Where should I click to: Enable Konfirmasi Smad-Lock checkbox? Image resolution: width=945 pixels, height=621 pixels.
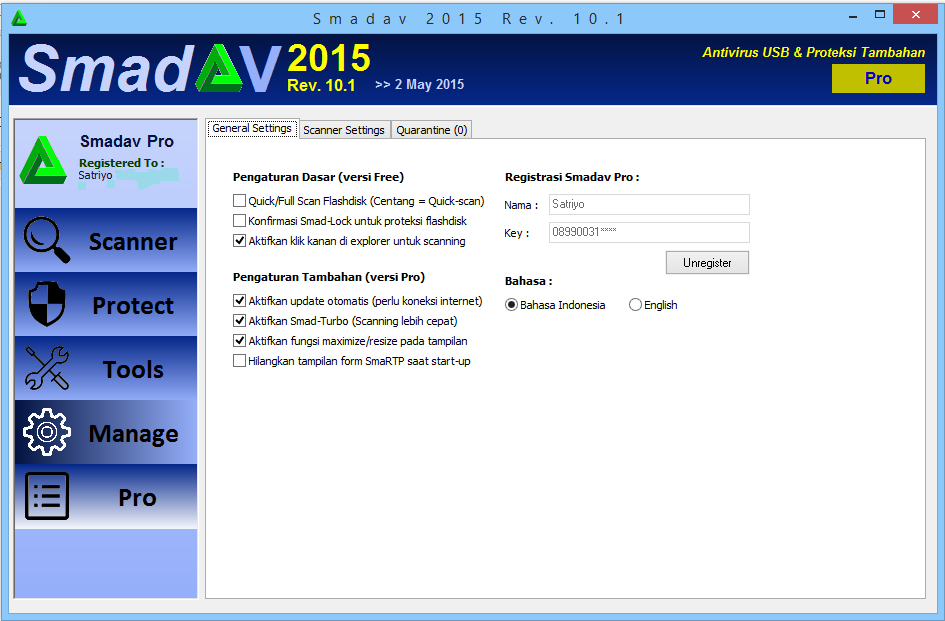(x=239, y=221)
